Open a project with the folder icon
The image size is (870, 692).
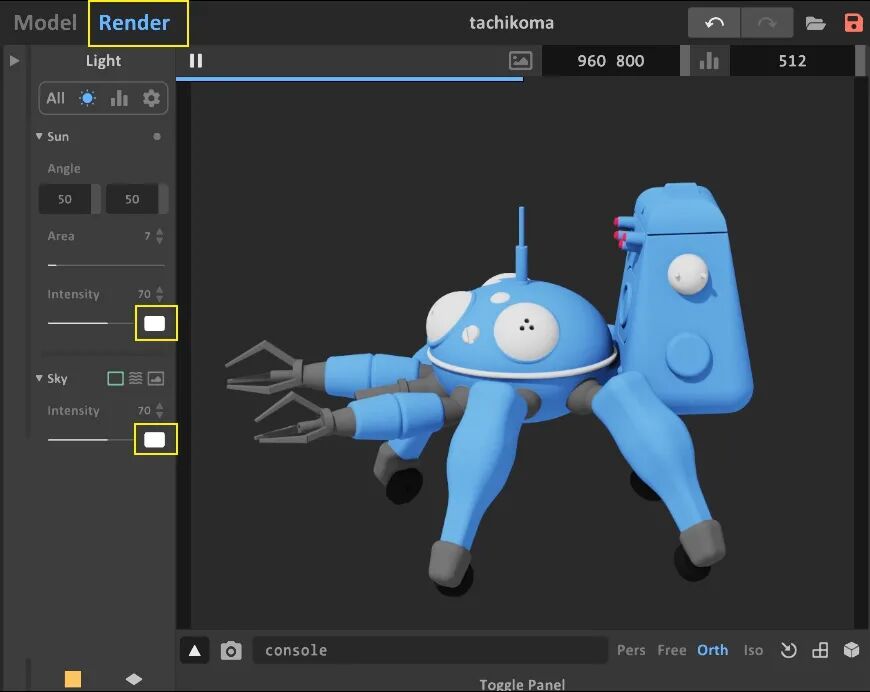[x=815, y=23]
